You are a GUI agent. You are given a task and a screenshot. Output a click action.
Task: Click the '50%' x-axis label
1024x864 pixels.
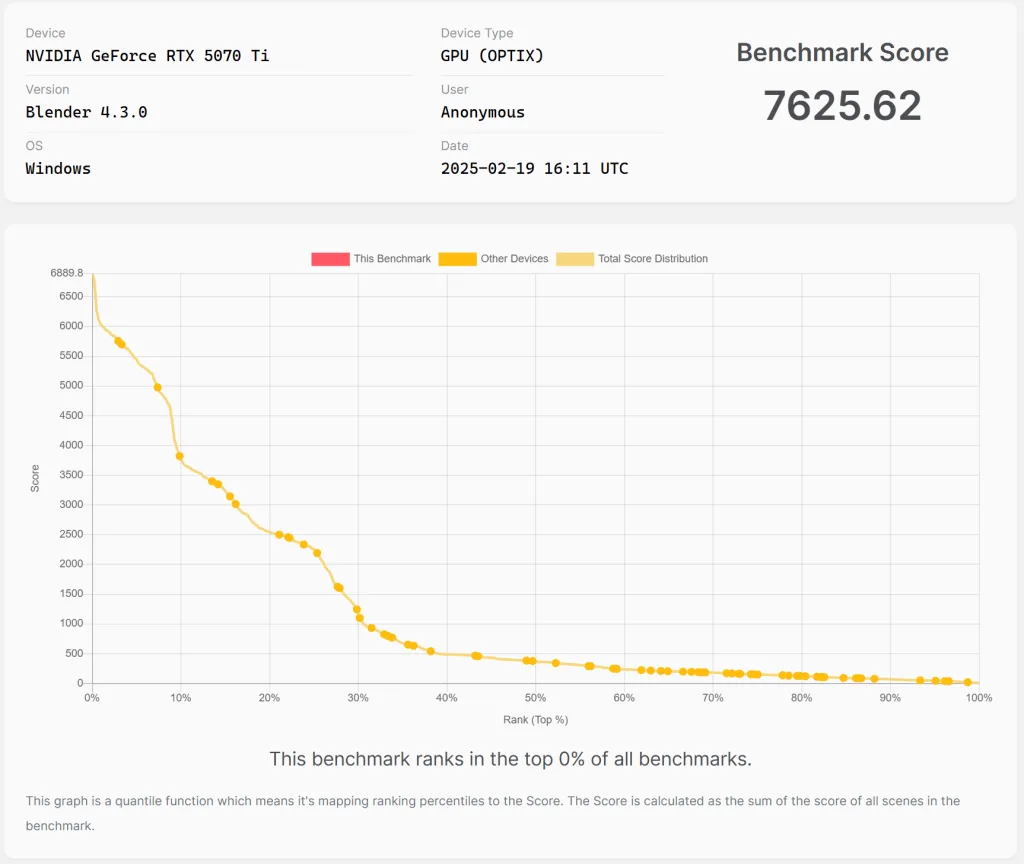click(x=536, y=698)
